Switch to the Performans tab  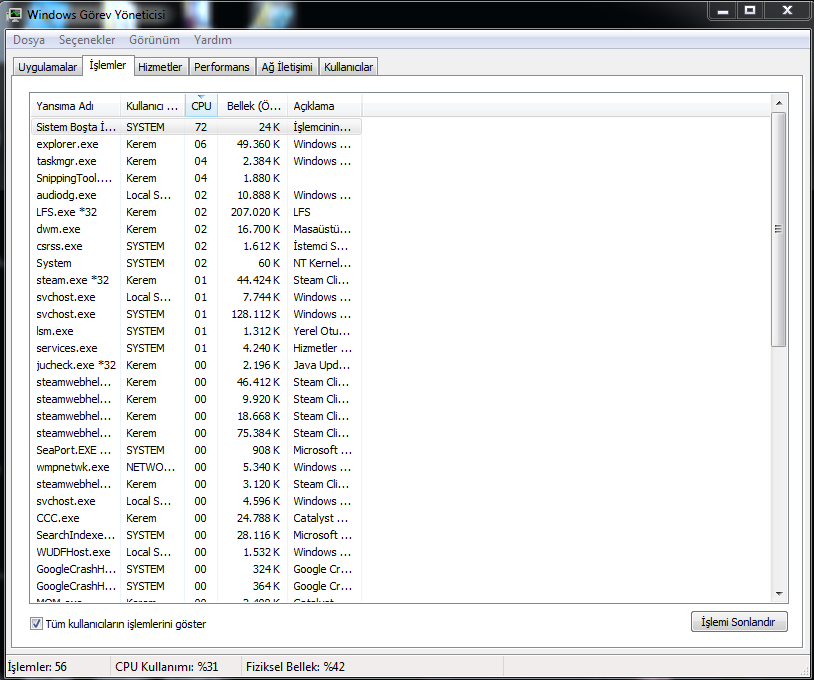coord(222,67)
